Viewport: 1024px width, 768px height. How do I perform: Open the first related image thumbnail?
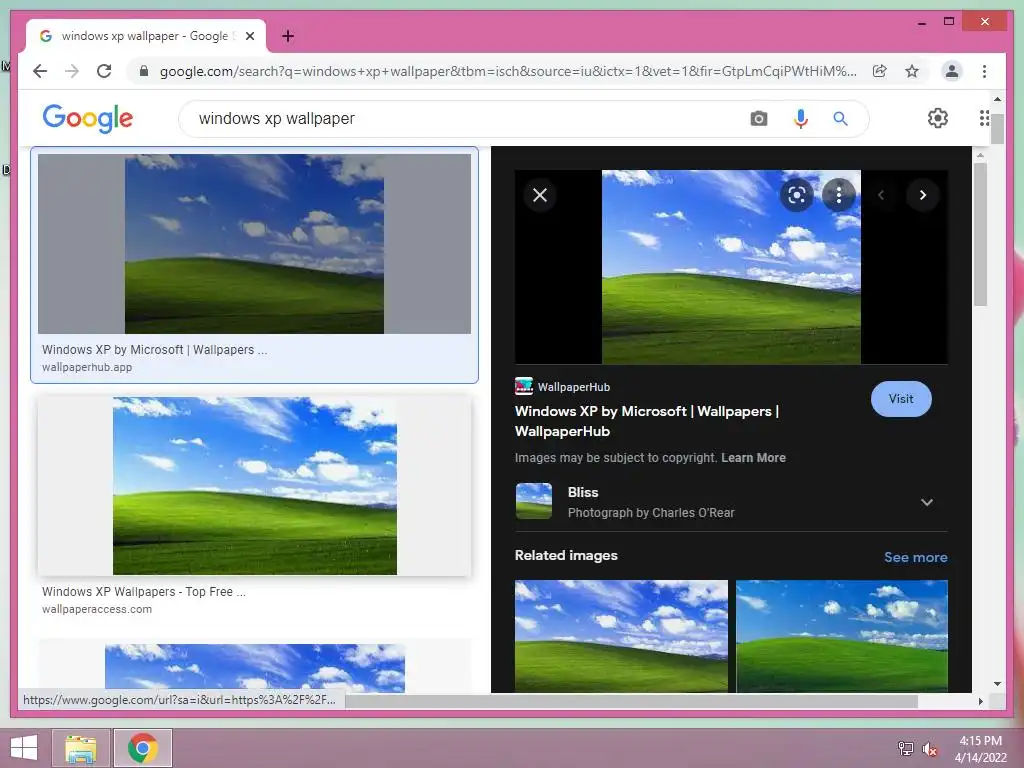point(621,635)
